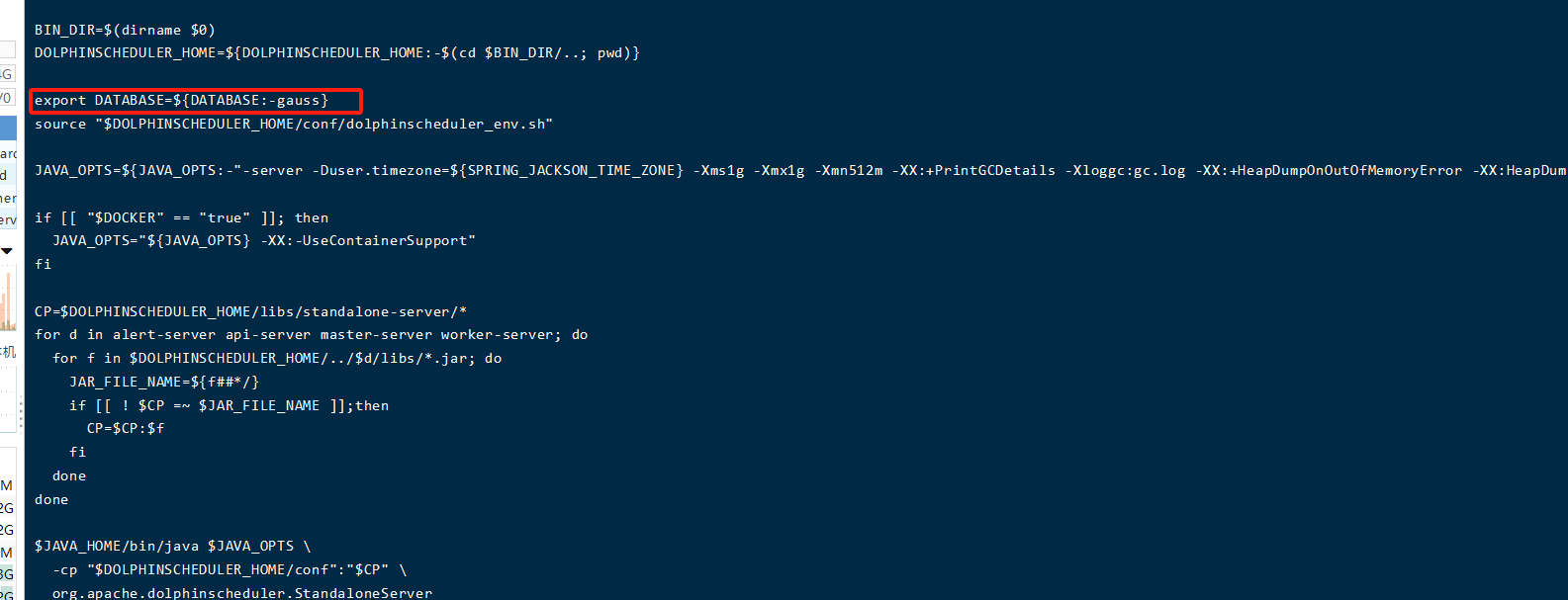Click the resource usage chart in left panel

click(8, 300)
